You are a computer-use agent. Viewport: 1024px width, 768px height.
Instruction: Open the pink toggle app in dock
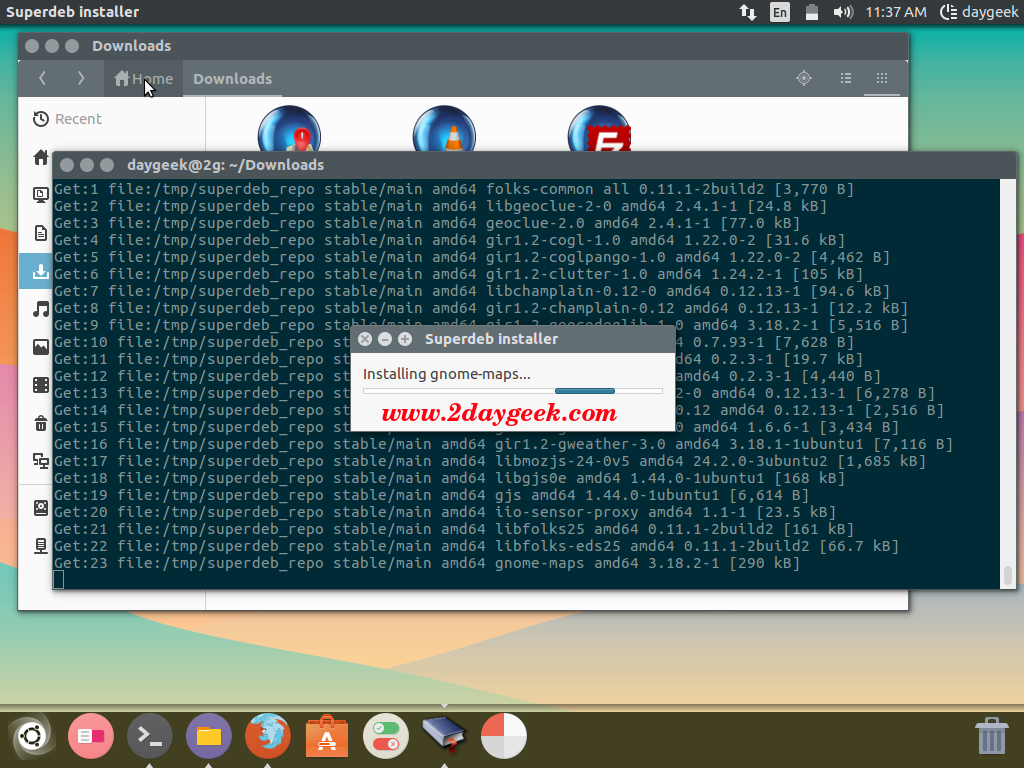coord(91,737)
